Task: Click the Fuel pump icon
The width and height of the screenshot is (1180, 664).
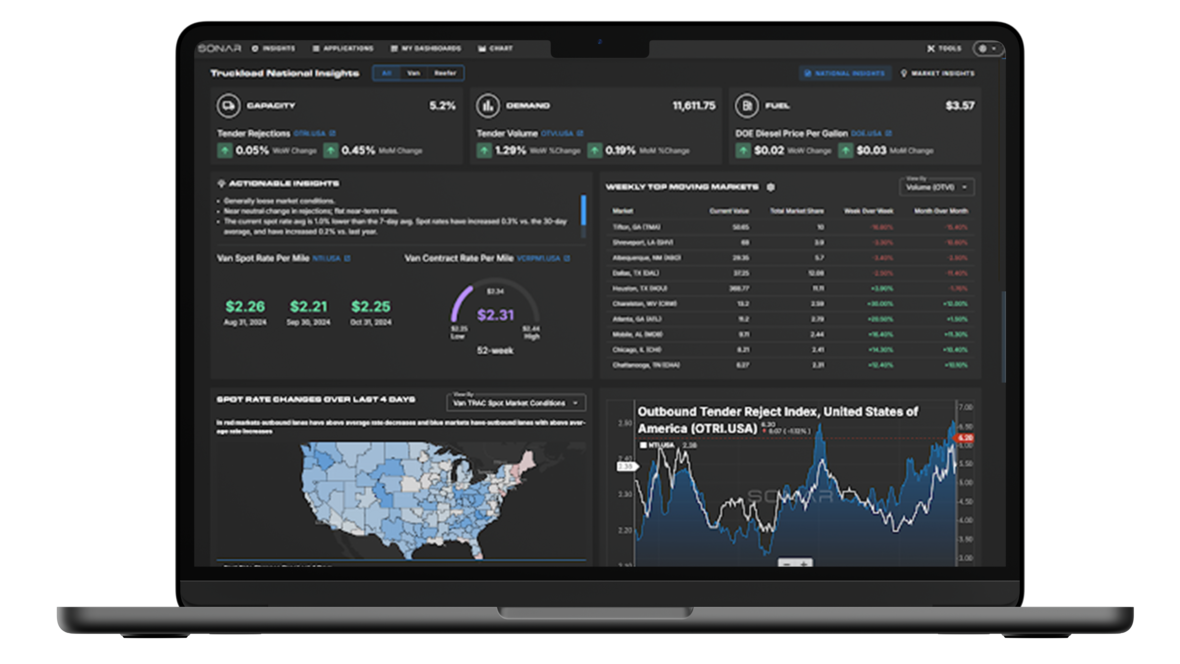Action: coord(747,105)
